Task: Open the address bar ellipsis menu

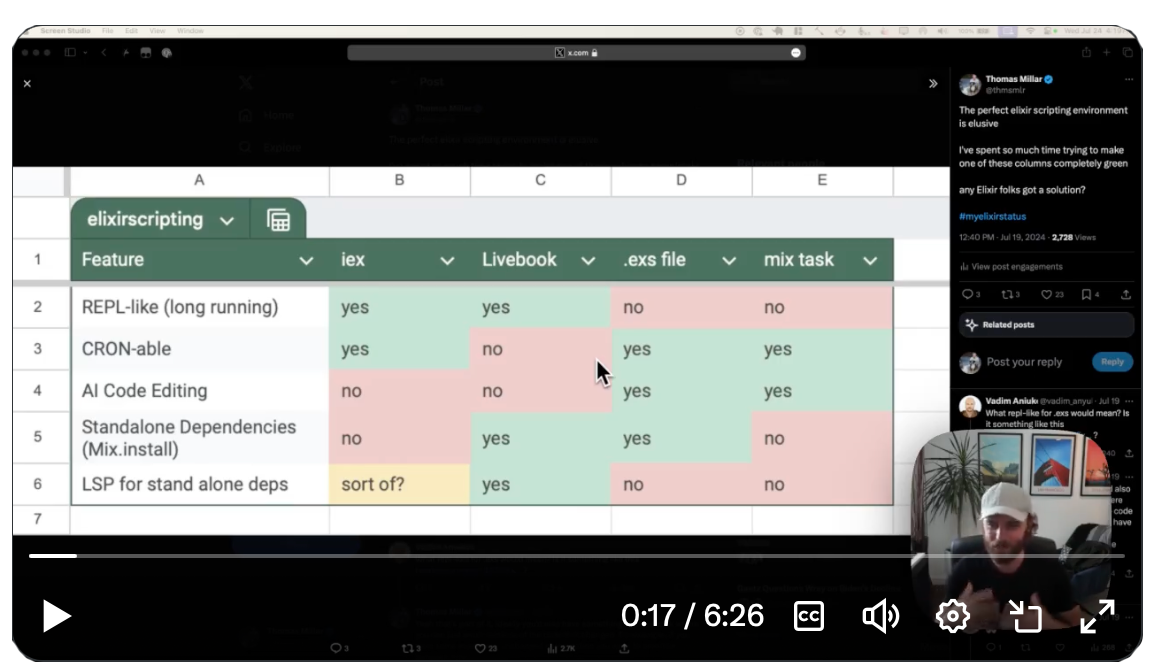Action: point(795,52)
